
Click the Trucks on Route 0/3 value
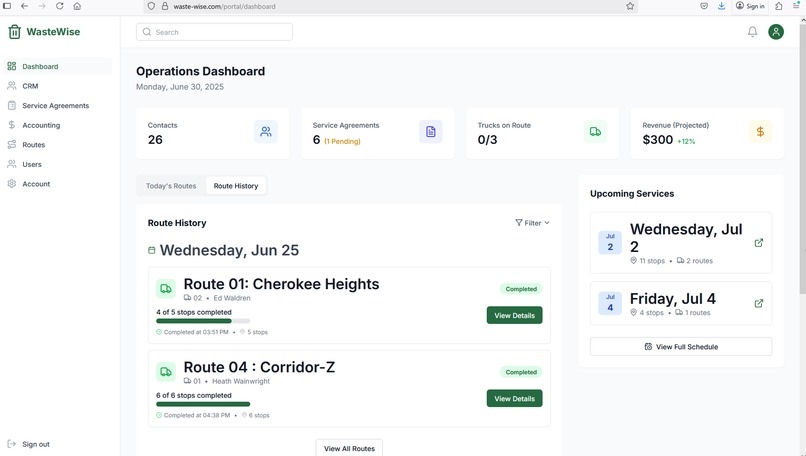click(x=487, y=140)
